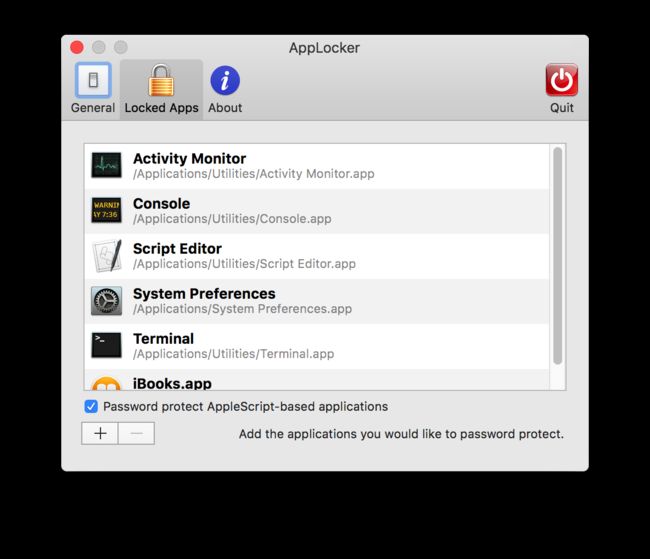The image size is (650, 559).
Task: Click the Script Editor app icon
Action: tap(107, 255)
